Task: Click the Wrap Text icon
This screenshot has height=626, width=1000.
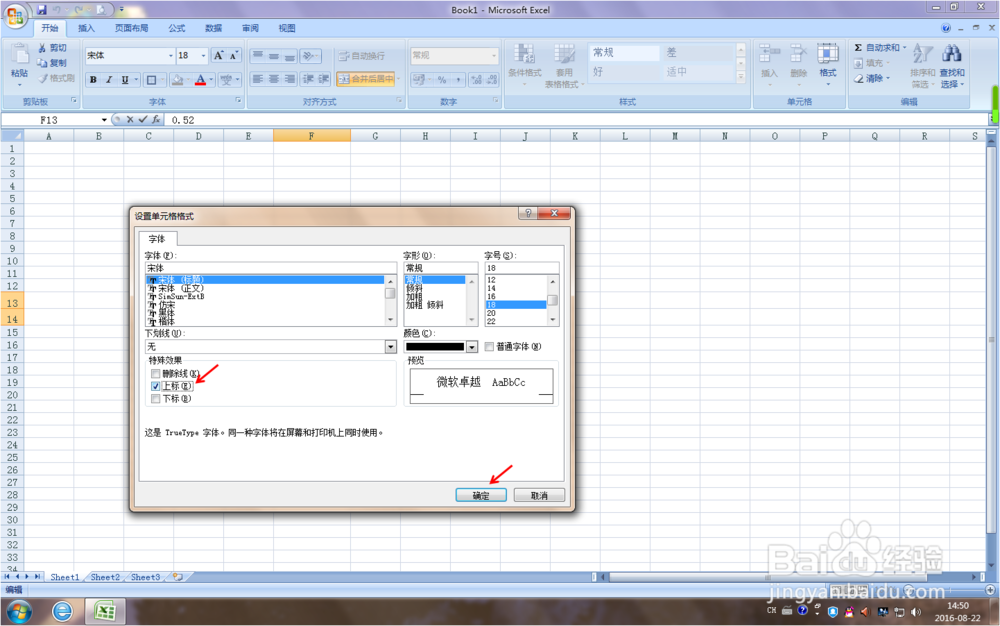Action: coord(344,56)
